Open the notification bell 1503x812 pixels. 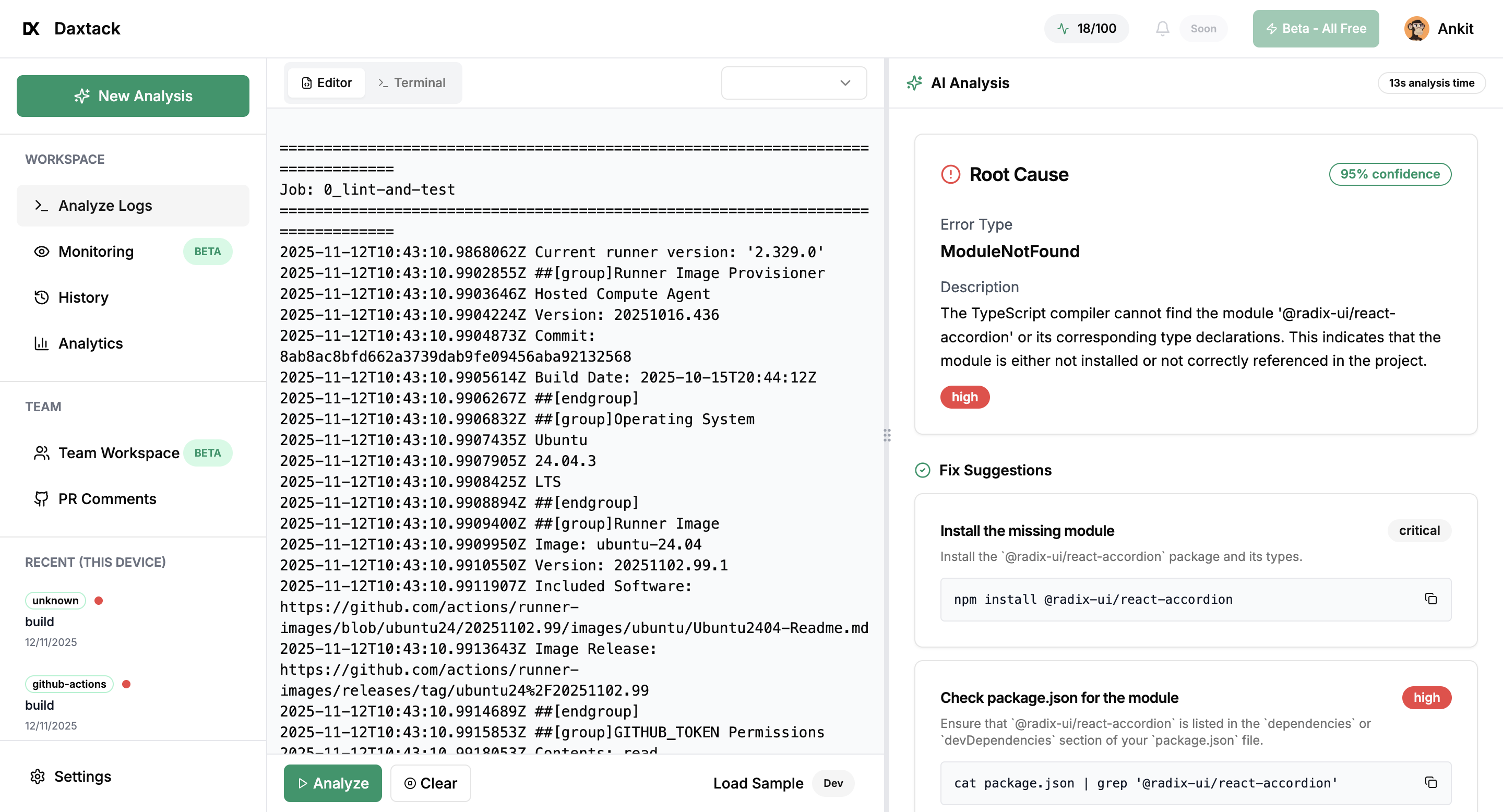coord(1162,28)
